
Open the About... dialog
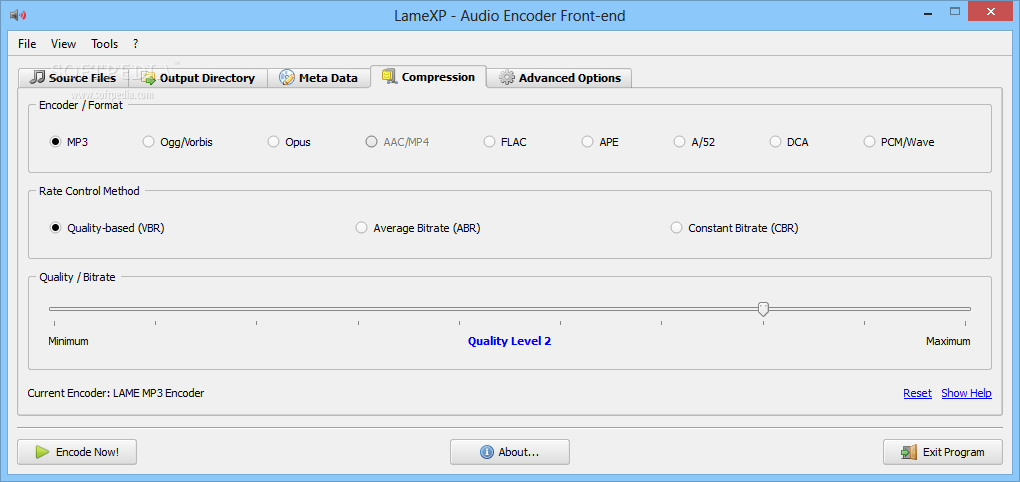[510, 452]
